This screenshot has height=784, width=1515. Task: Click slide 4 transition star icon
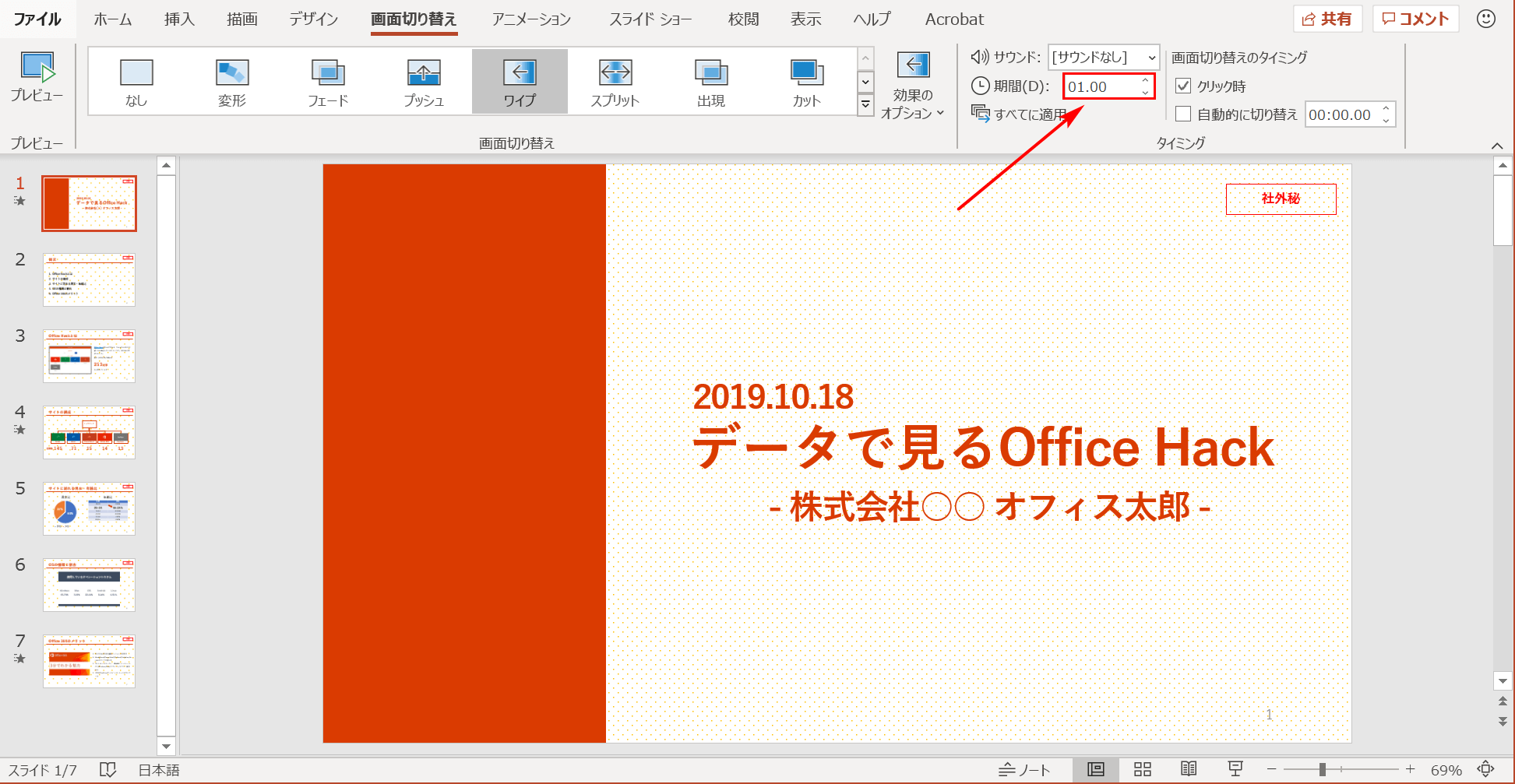click(19, 430)
